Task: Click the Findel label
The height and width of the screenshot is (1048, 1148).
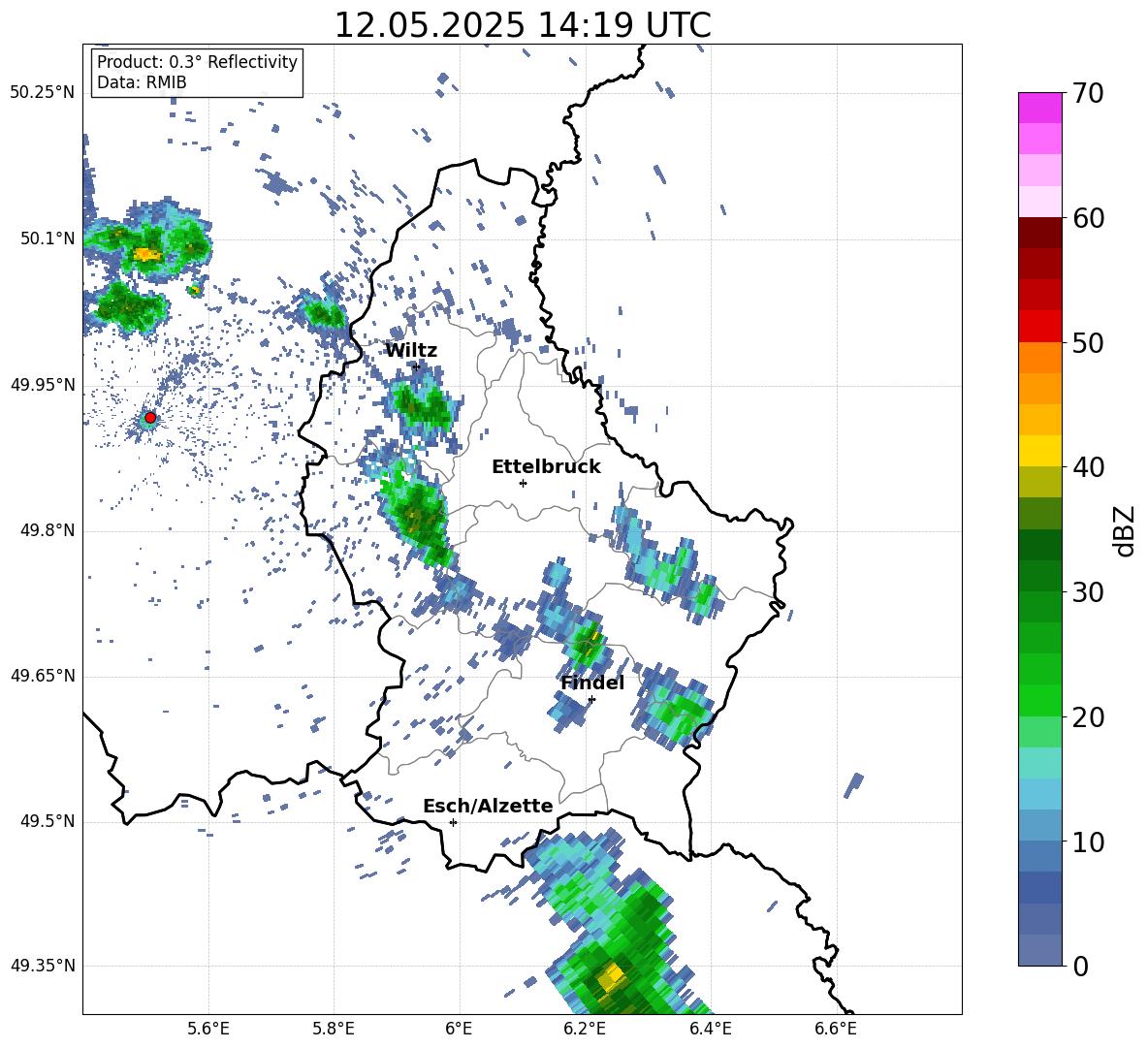Action: pyautogui.click(x=592, y=683)
